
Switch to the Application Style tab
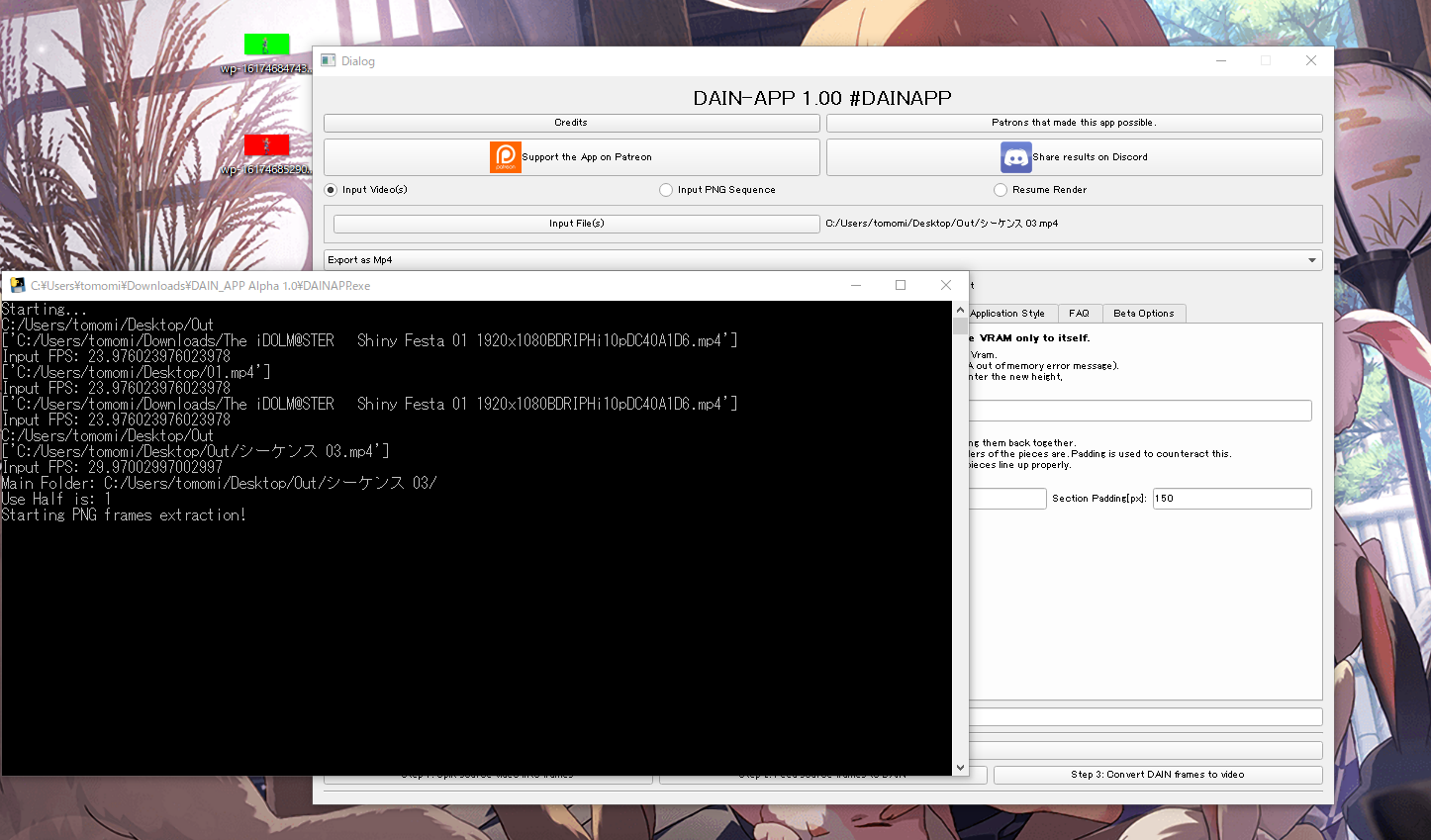coord(1007,314)
